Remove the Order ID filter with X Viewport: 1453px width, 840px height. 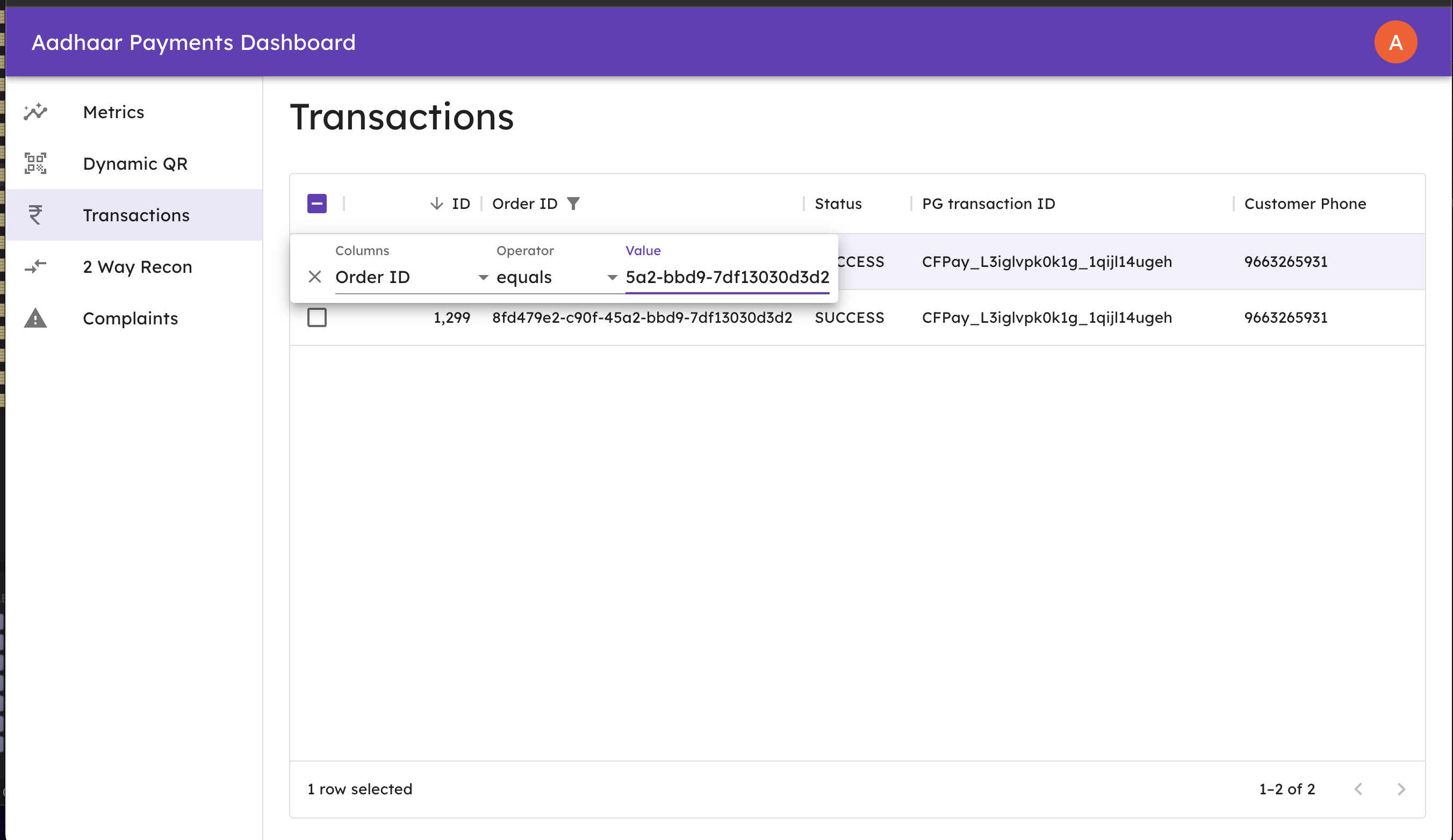[315, 277]
